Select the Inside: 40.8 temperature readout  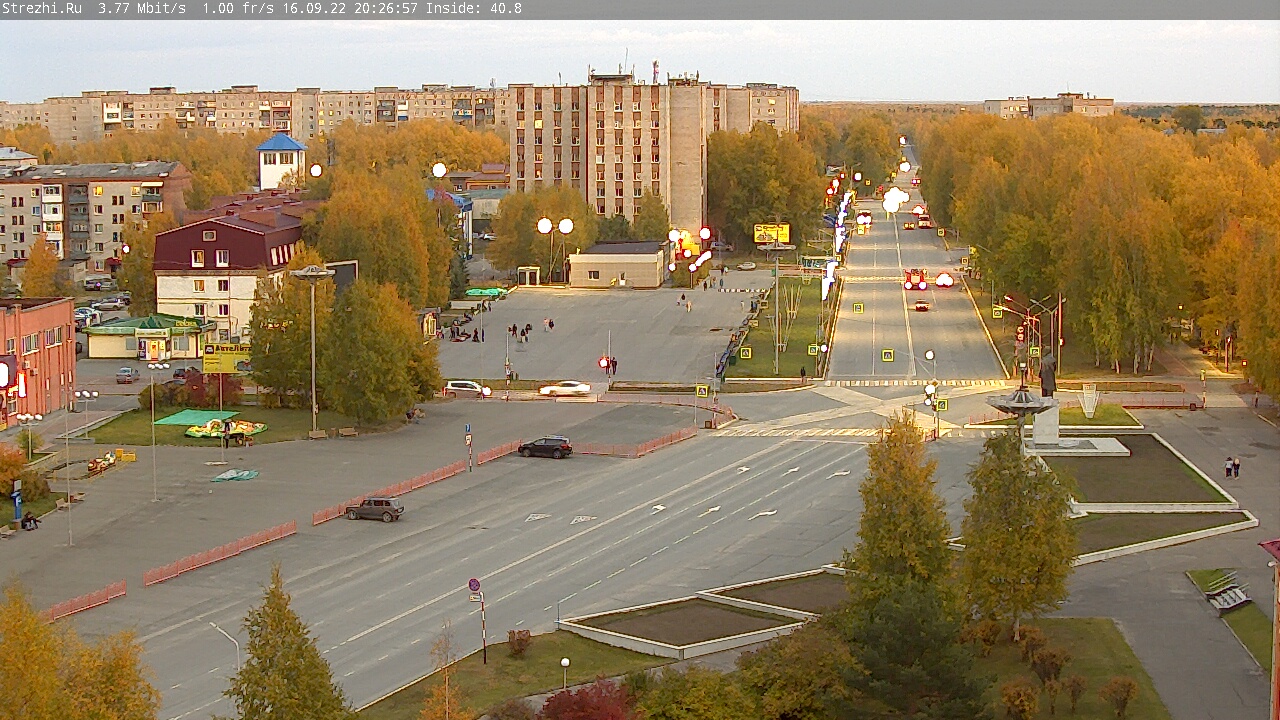[474, 8]
